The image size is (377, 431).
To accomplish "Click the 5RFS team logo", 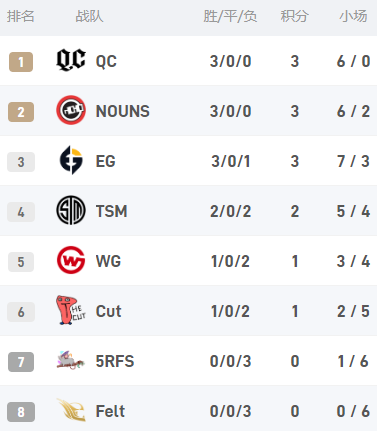I will point(71,361).
